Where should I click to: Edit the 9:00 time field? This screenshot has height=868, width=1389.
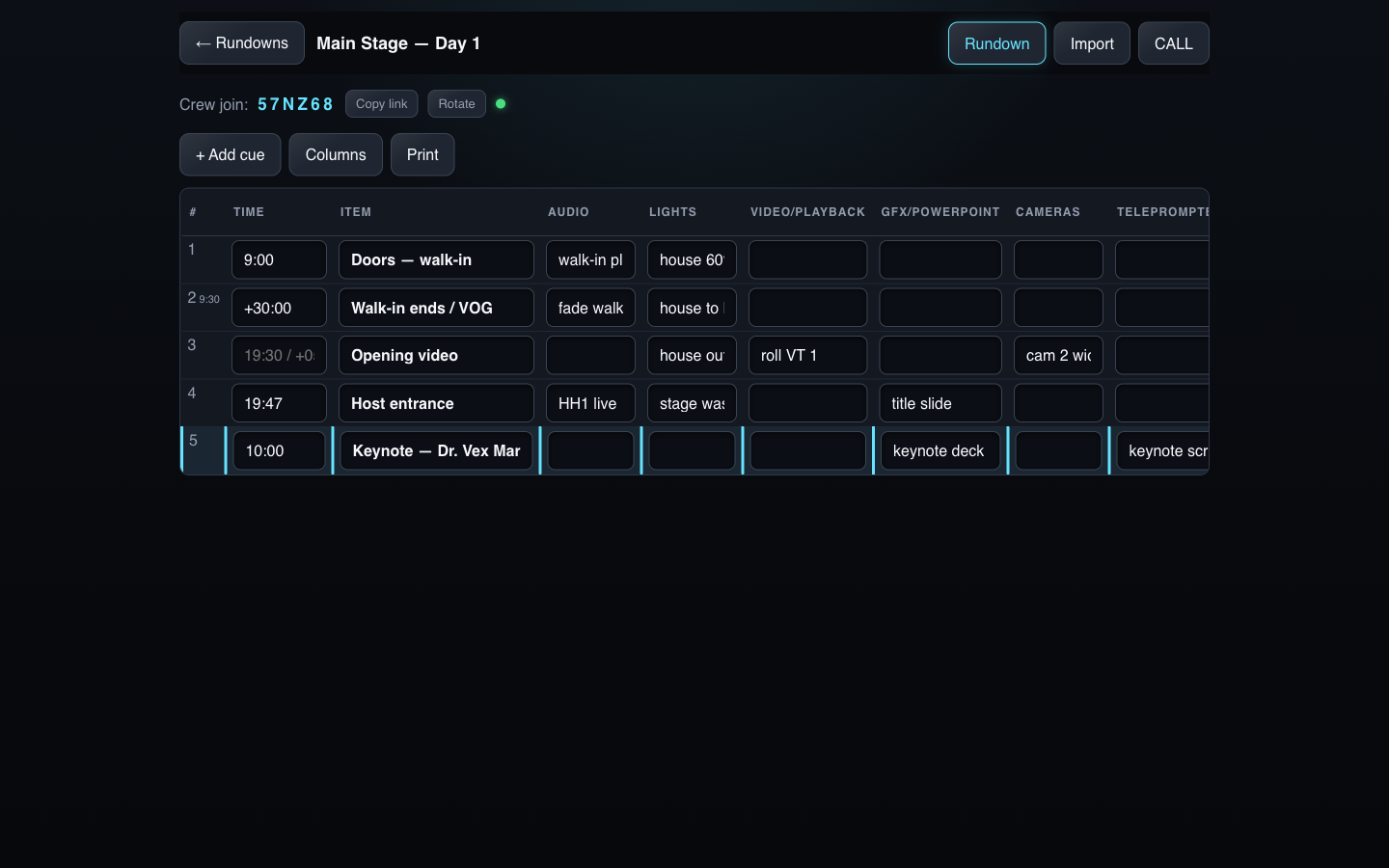coord(279,259)
